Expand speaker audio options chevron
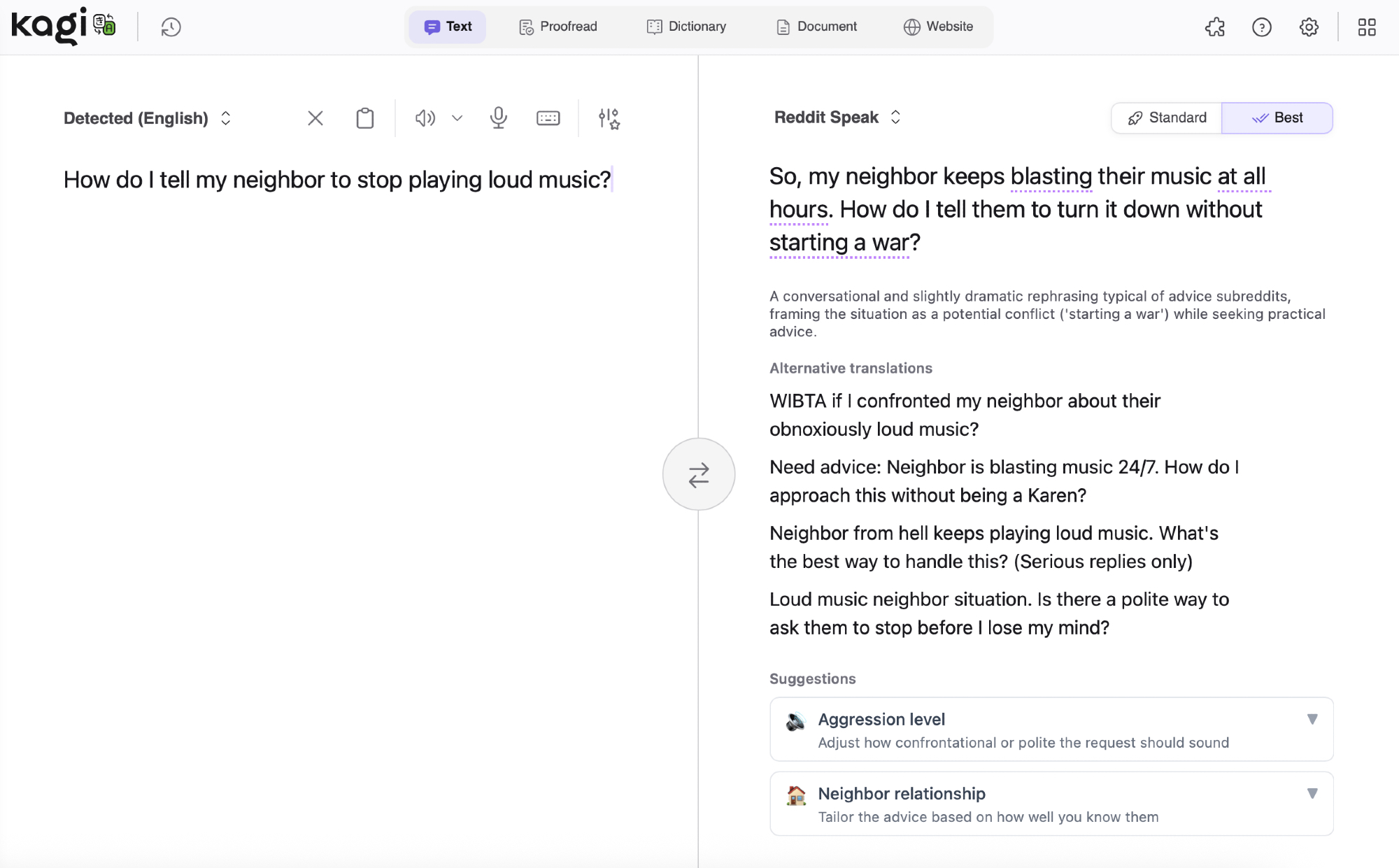This screenshot has width=1399, height=868. click(x=457, y=118)
